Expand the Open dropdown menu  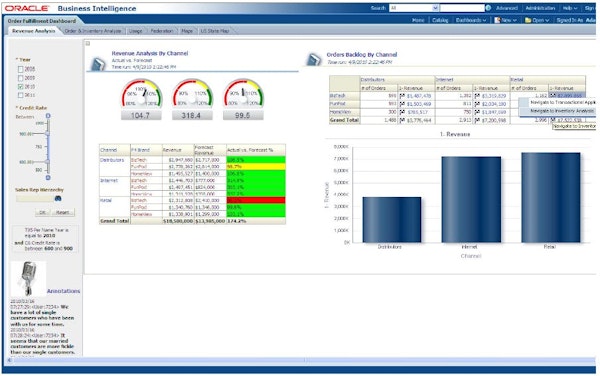click(x=540, y=20)
